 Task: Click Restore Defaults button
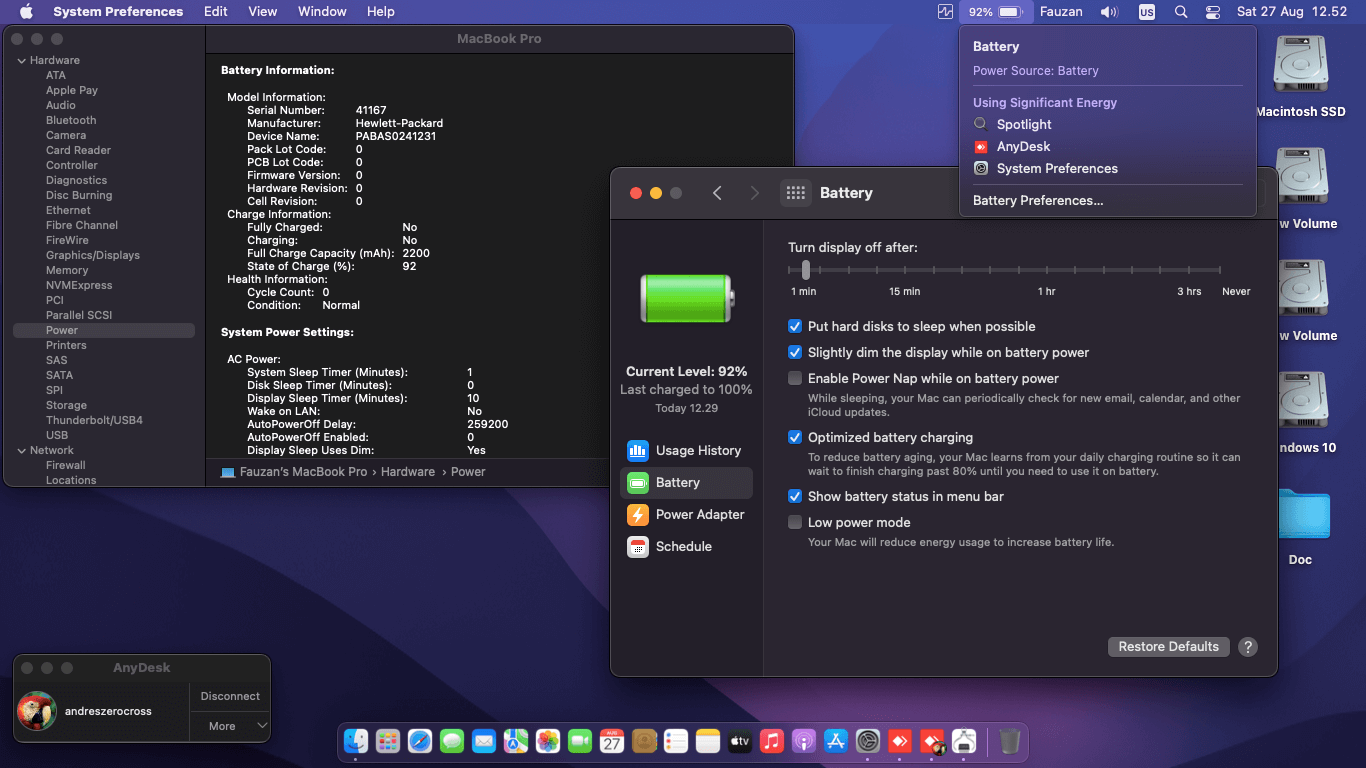(1168, 646)
